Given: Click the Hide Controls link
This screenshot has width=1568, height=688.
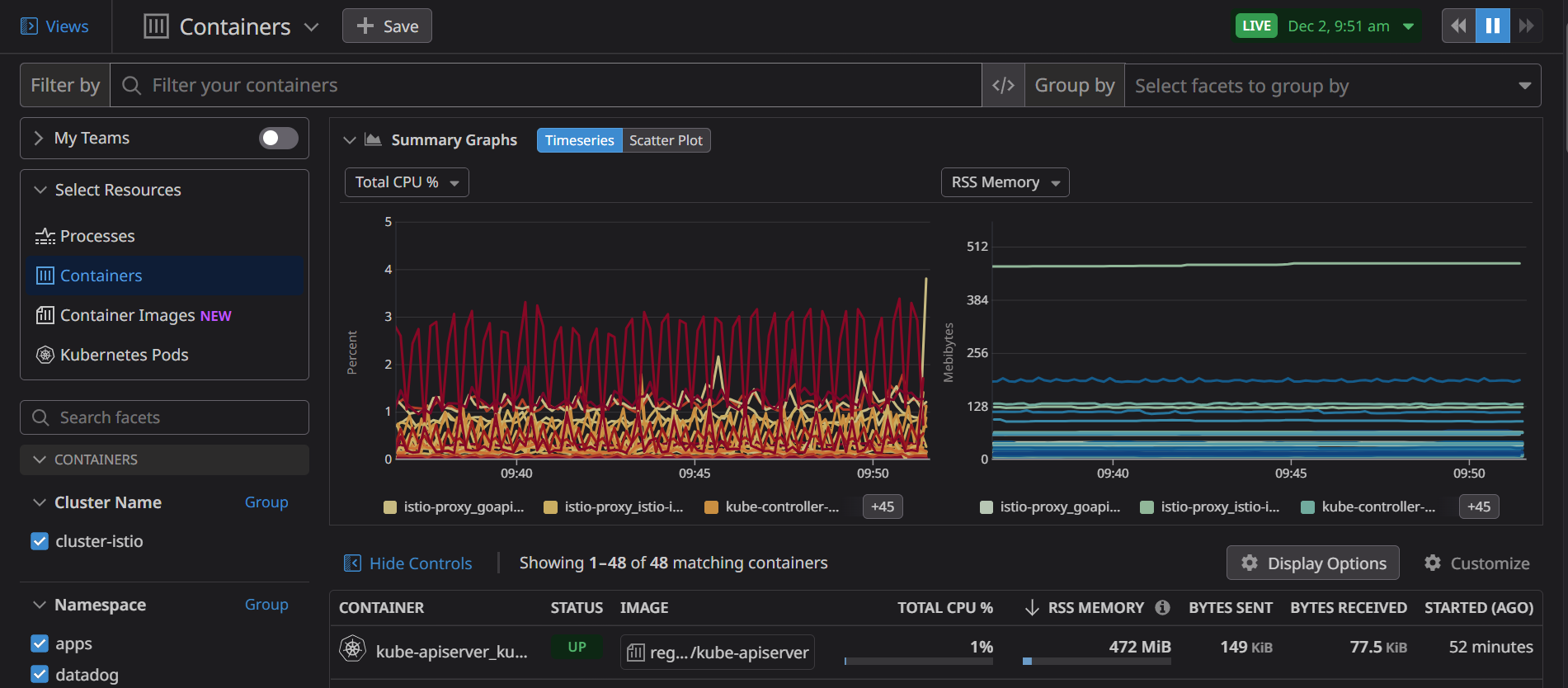Looking at the screenshot, I should 421,563.
